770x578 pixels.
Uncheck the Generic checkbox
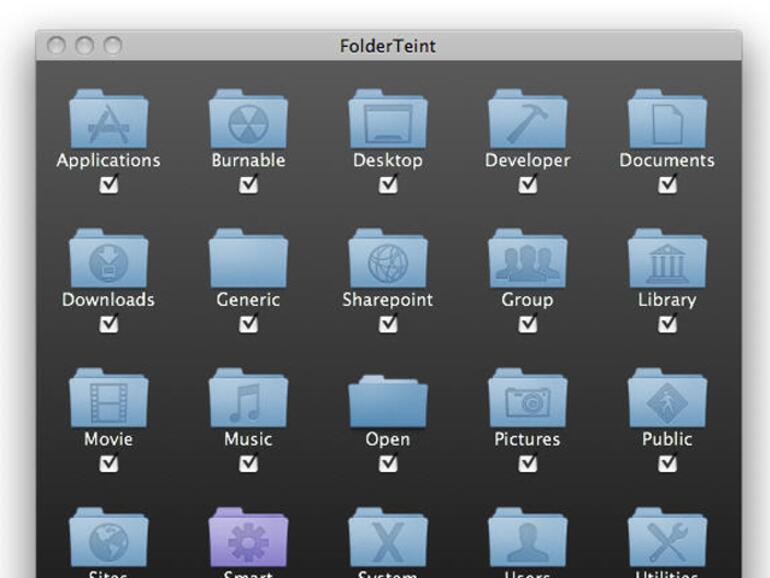point(248,324)
